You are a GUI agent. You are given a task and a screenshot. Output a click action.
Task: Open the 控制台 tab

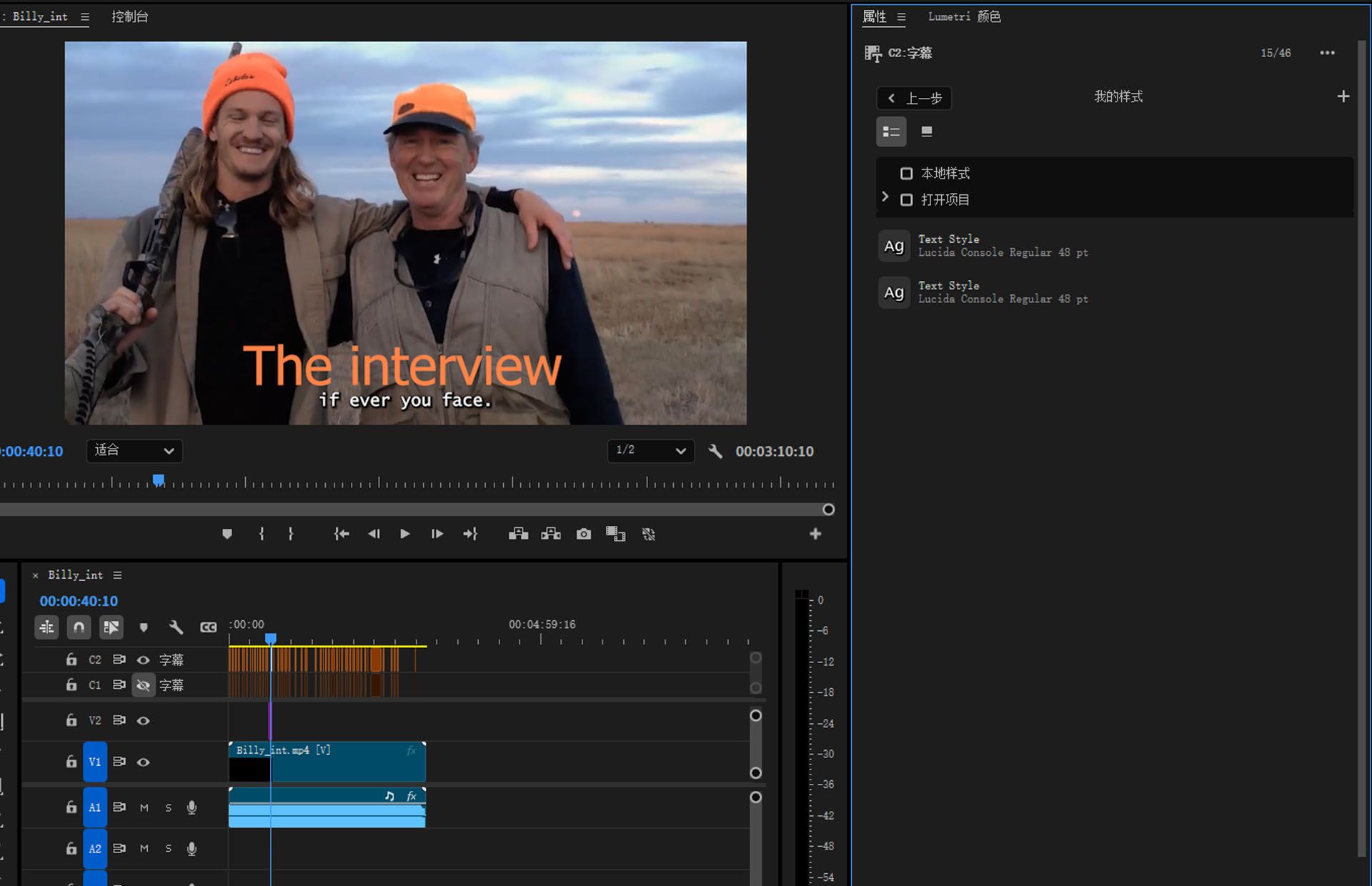click(130, 16)
